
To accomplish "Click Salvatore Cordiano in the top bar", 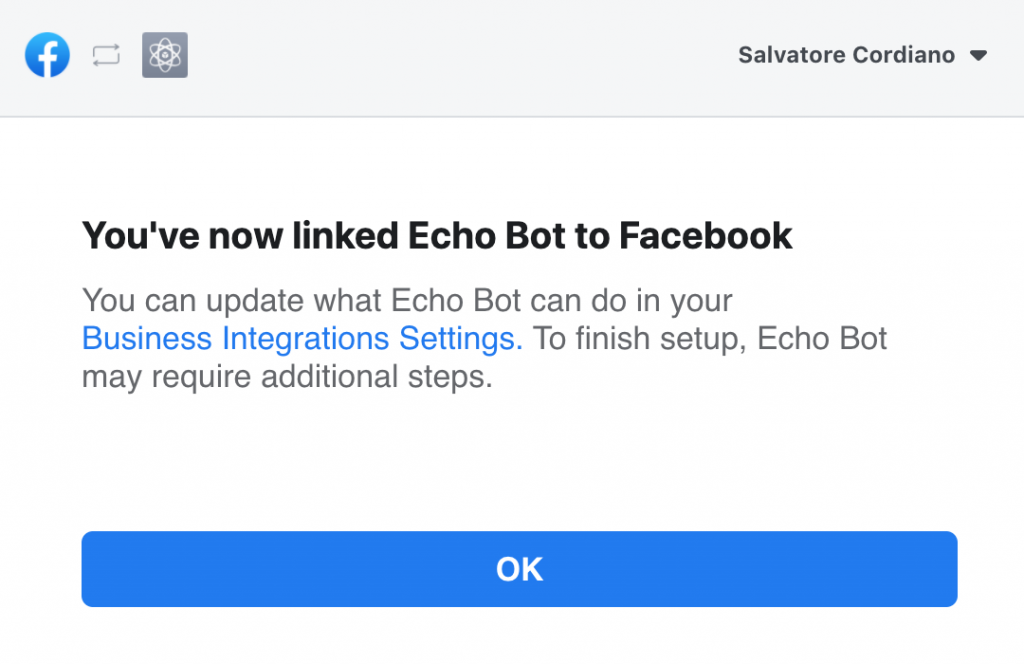I will [x=845, y=55].
